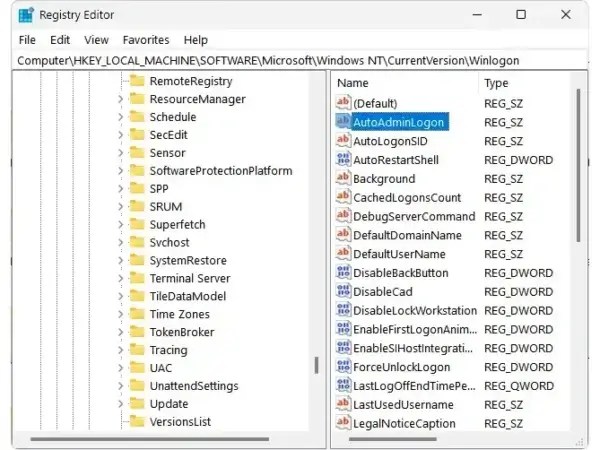Expand the SoftwareProtectionPlatform key

pyautogui.click(x=121, y=171)
